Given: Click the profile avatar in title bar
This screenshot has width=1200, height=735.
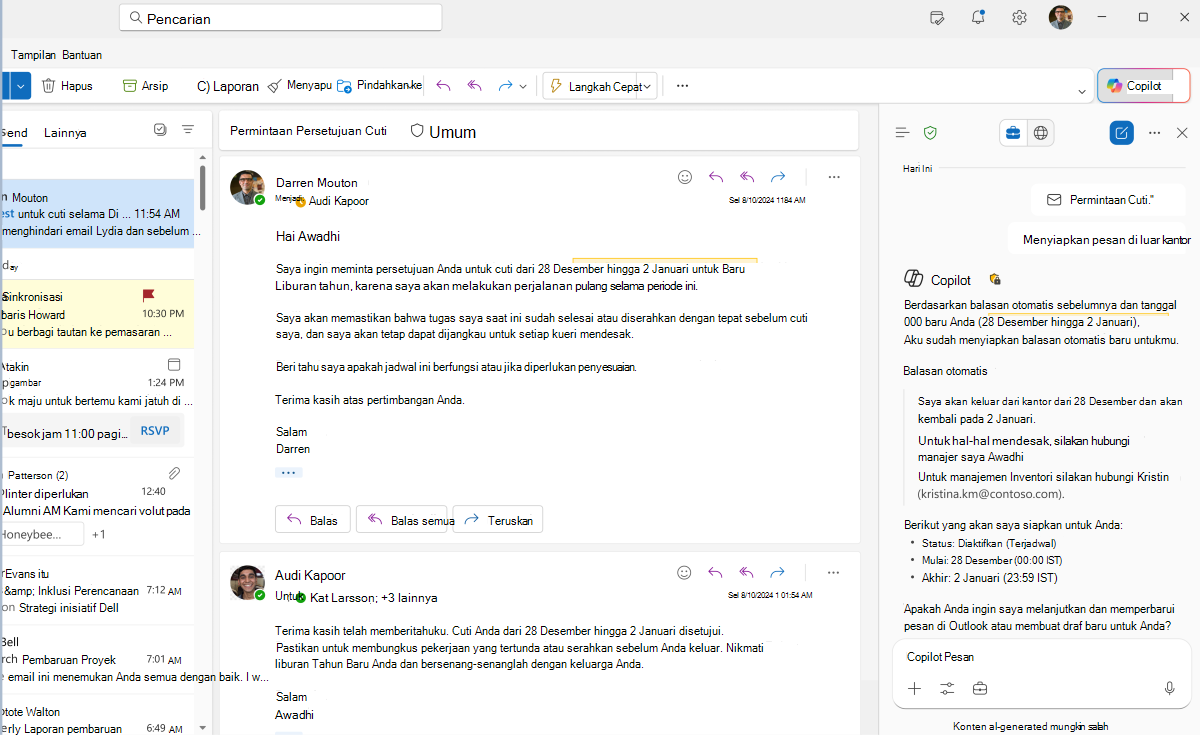Looking at the screenshot, I should (x=1060, y=17).
